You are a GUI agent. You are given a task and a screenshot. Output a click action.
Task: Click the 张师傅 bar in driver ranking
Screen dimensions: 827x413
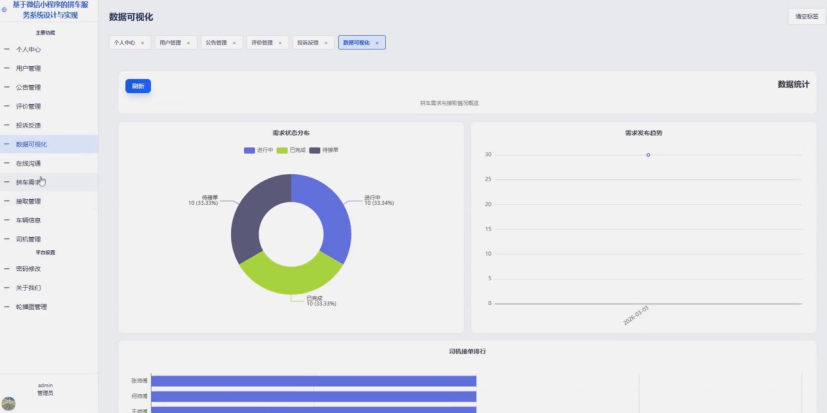tap(314, 381)
